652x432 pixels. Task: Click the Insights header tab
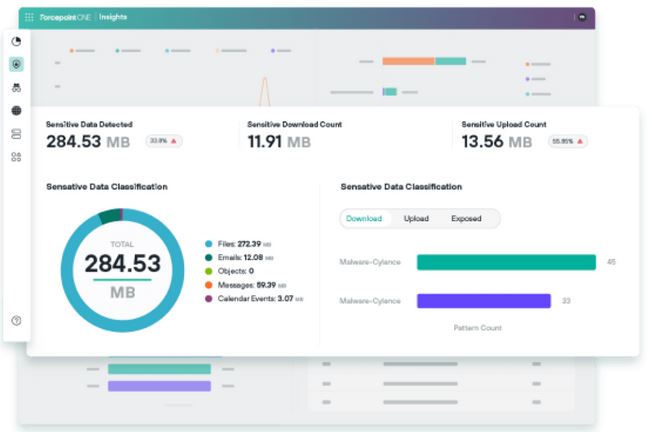pos(115,17)
